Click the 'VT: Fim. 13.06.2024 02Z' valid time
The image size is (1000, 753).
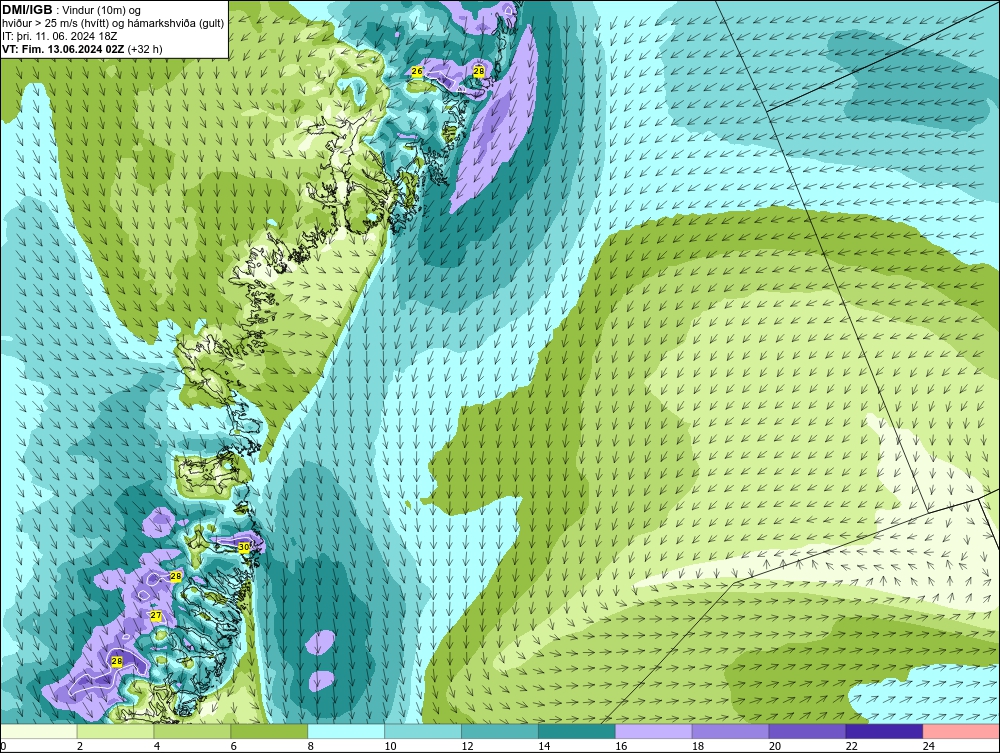[x=64, y=49]
